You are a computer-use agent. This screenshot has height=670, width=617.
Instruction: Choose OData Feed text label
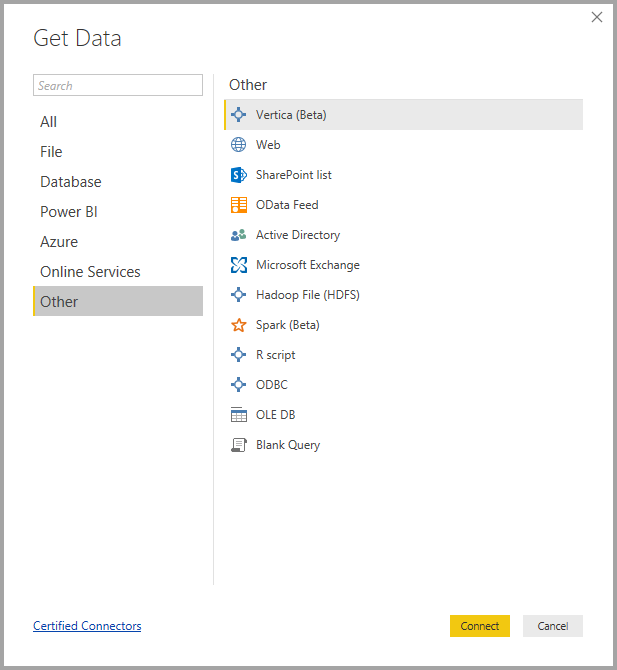tap(287, 205)
